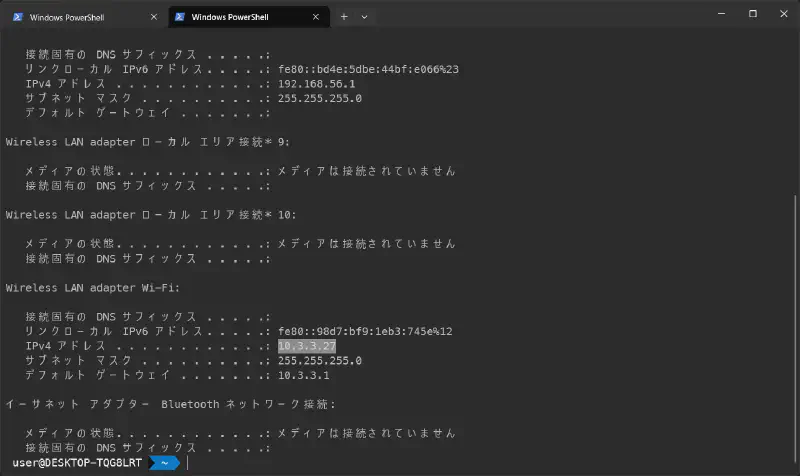This screenshot has height=476, width=800.
Task: Click the PowerShell icon on the active tab
Action: click(182, 17)
